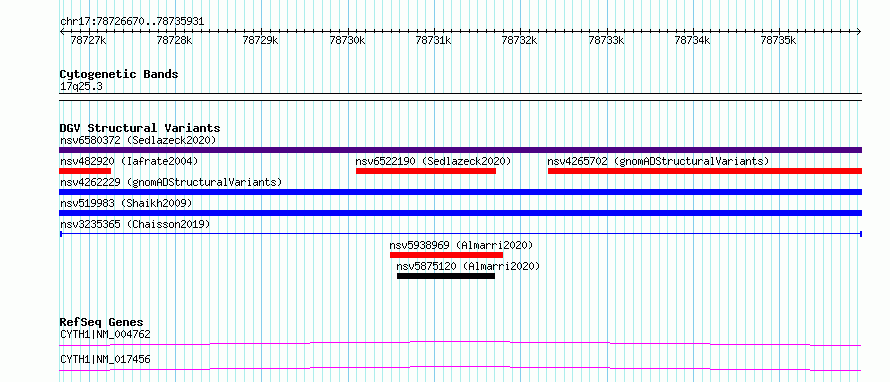Click the black nsv5875120 variant bar
890x382 pixels.
click(x=446, y=276)
